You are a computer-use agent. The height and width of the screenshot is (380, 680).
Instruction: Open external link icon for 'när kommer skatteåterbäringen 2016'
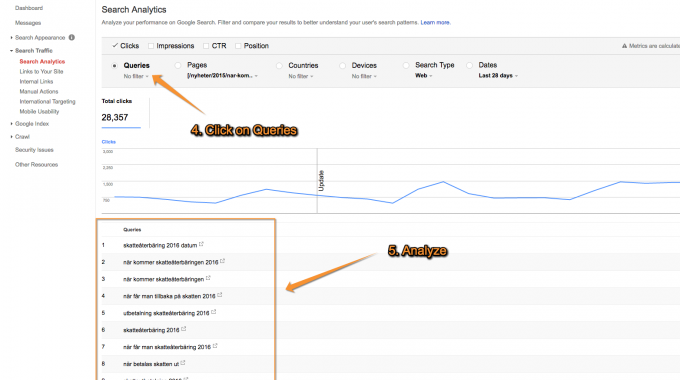[x=222, y=261]
